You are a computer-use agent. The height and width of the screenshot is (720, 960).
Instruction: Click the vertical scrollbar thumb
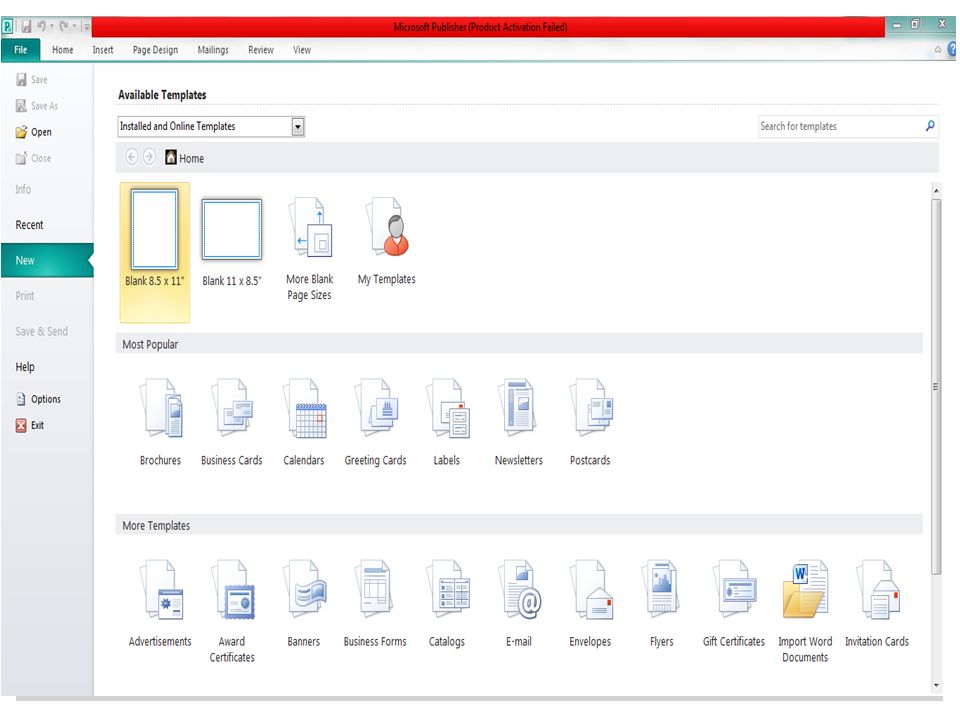[936, 386]
